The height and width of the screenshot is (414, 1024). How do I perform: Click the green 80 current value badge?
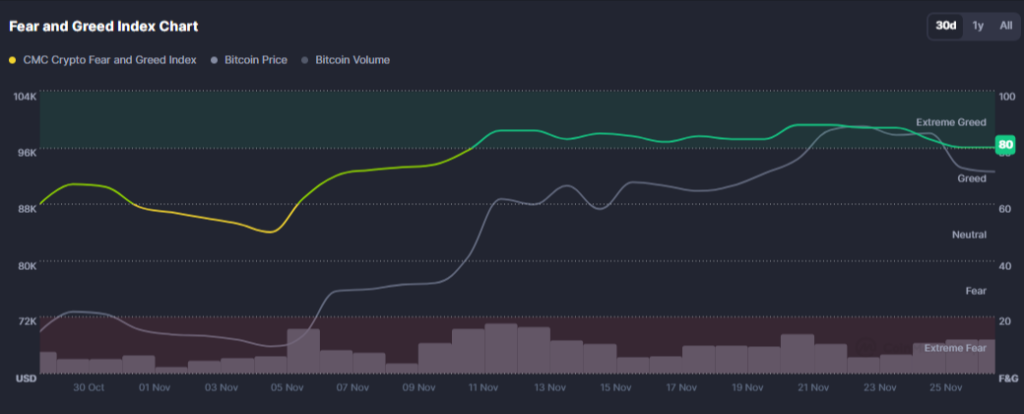click(1006, 146)
